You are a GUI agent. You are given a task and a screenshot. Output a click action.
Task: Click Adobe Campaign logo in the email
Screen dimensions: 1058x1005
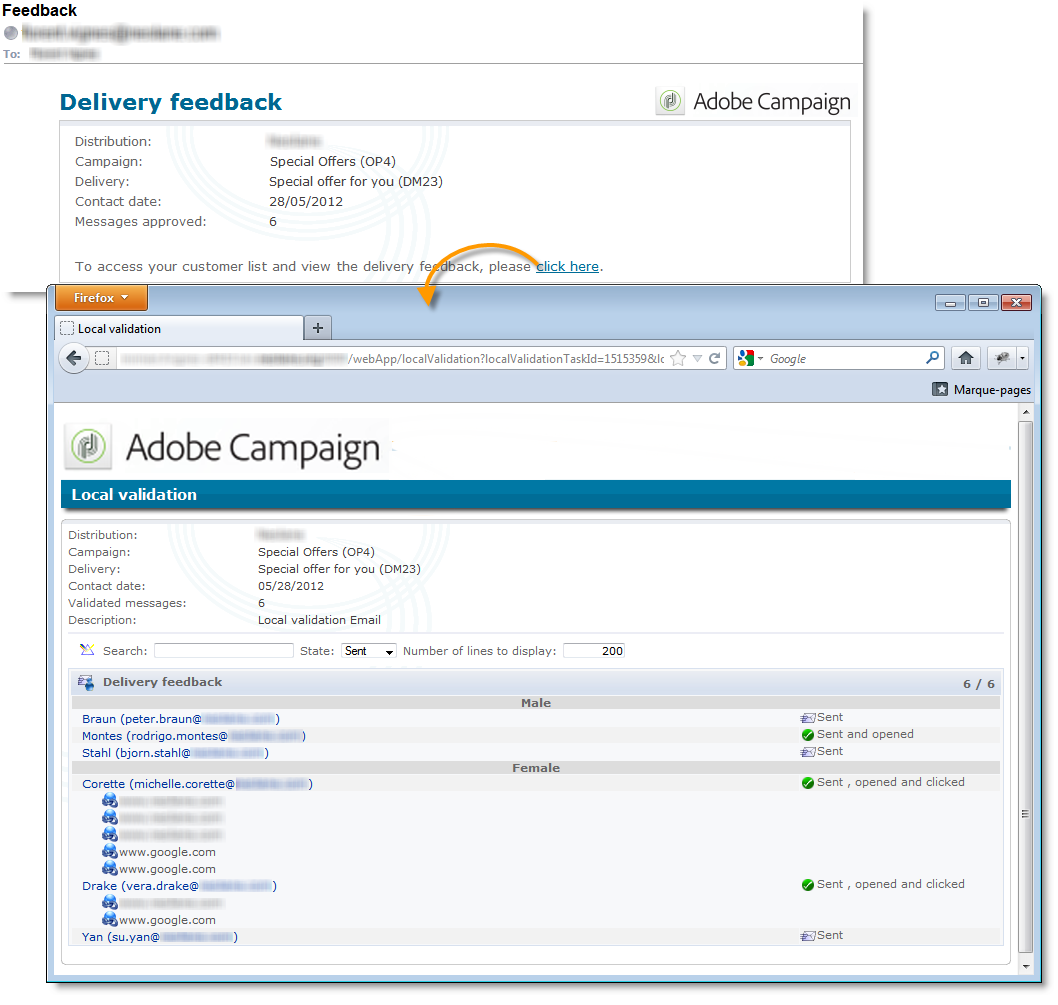pyautogui.click(x=753, y=101)
